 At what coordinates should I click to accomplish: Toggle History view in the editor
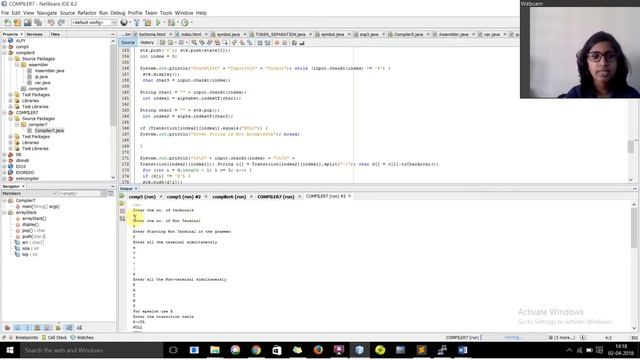click(147, 42)
